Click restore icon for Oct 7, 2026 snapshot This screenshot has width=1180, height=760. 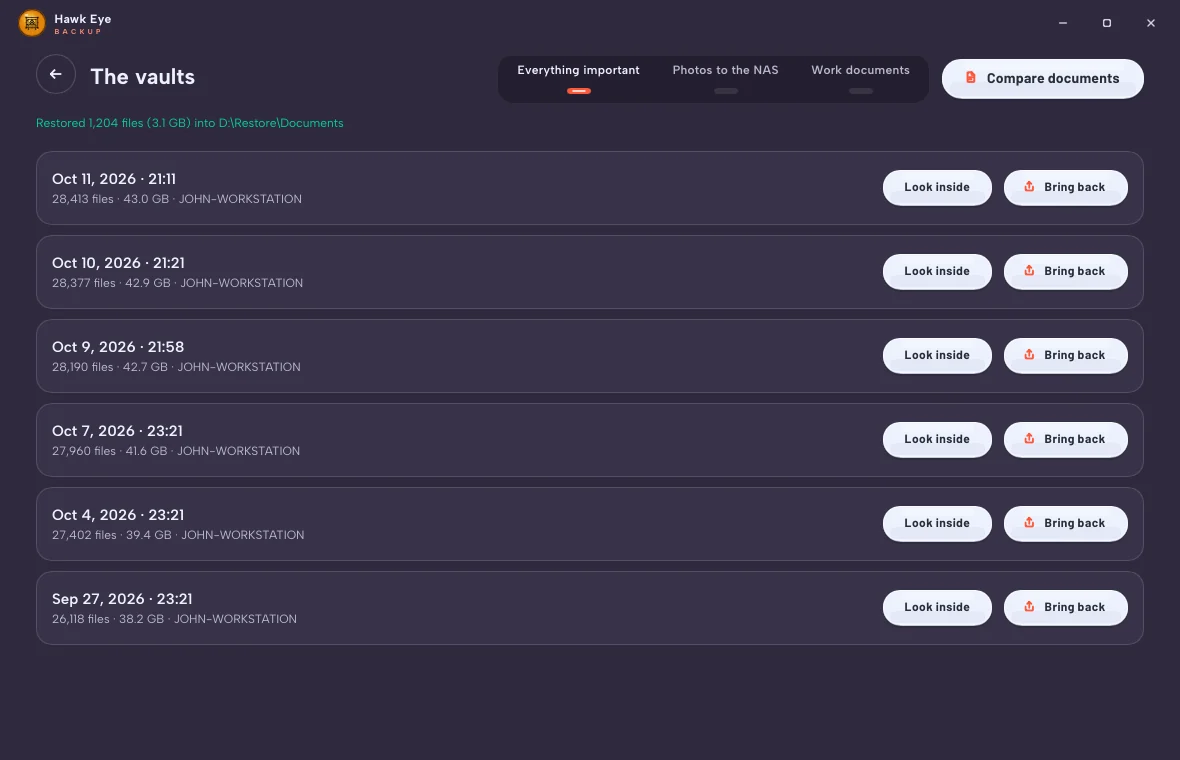(x=1029, y=439)
